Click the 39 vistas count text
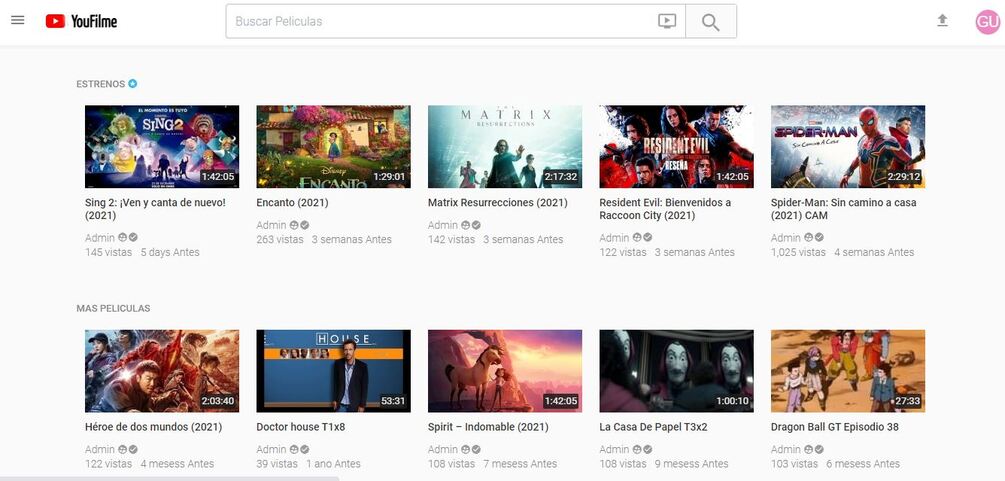The width and height of the screenshot is (1005, 481). click(x=277, y=464)
